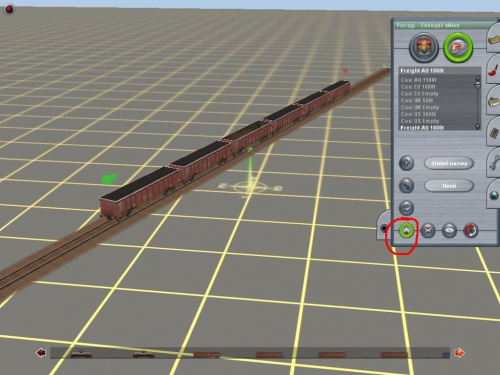500x375 pixels.
Task: Select the move train tool
Action: click(449, 230)
